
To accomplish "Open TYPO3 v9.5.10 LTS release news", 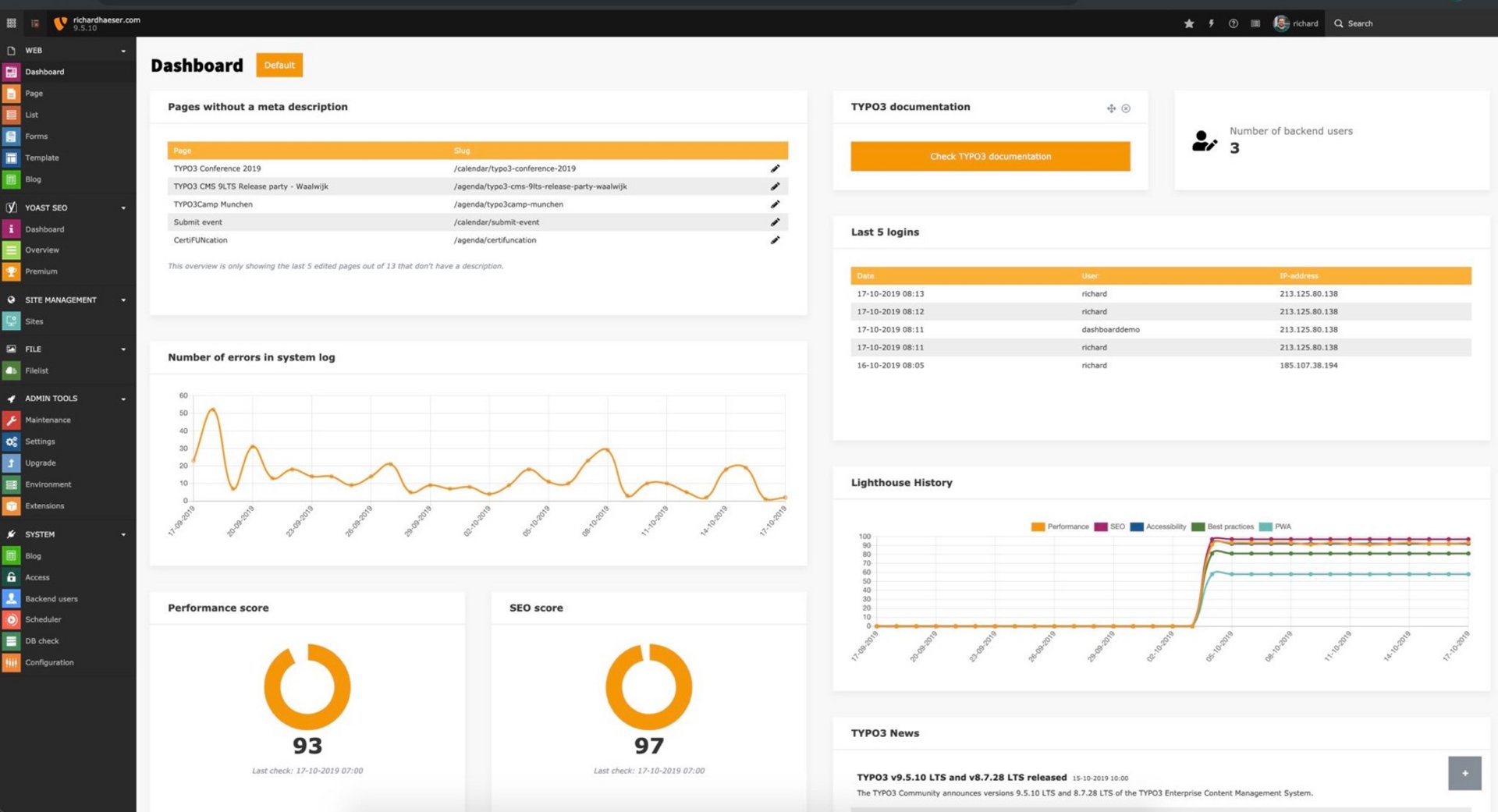I will click(961, 778).
